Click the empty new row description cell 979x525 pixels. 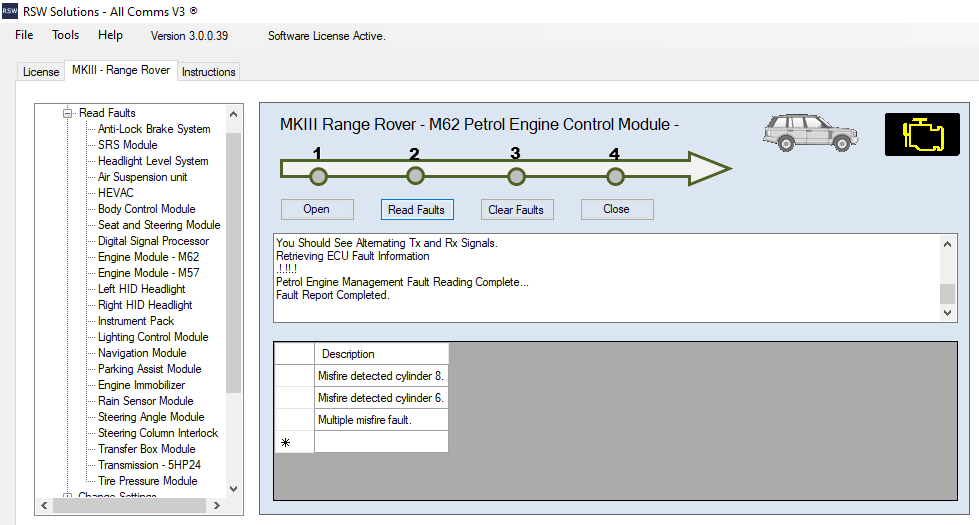pyautogui.click(x=381, y=442)
